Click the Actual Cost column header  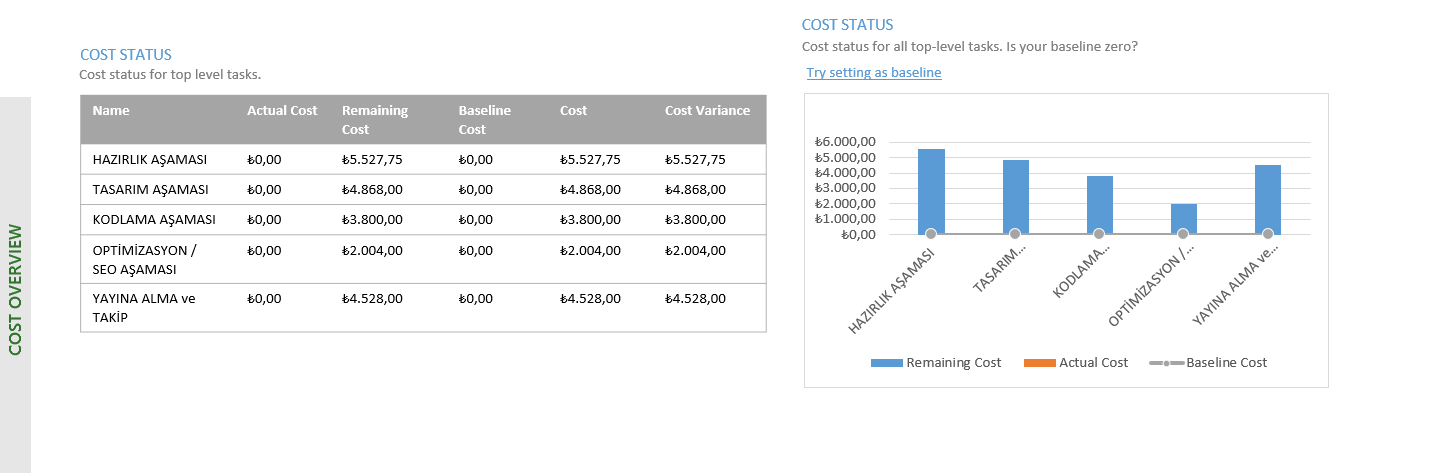[x=282, y=111]
